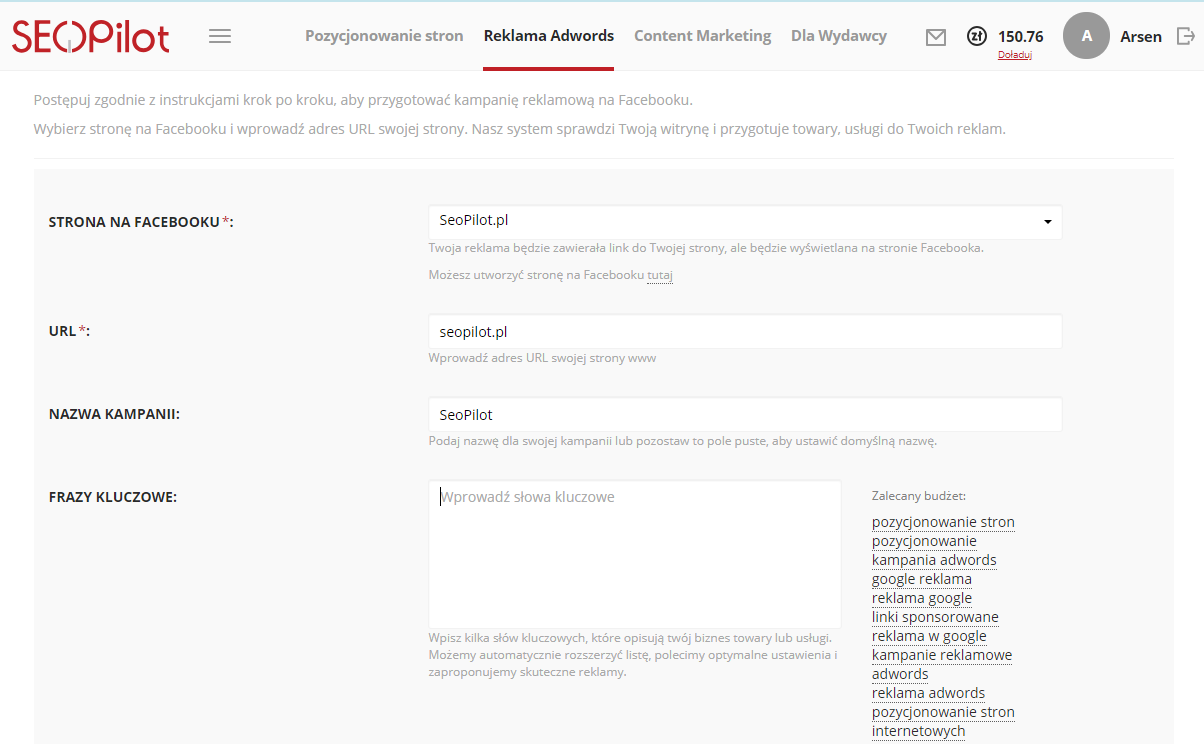Click the logout icon

(x=1186, y=36)
